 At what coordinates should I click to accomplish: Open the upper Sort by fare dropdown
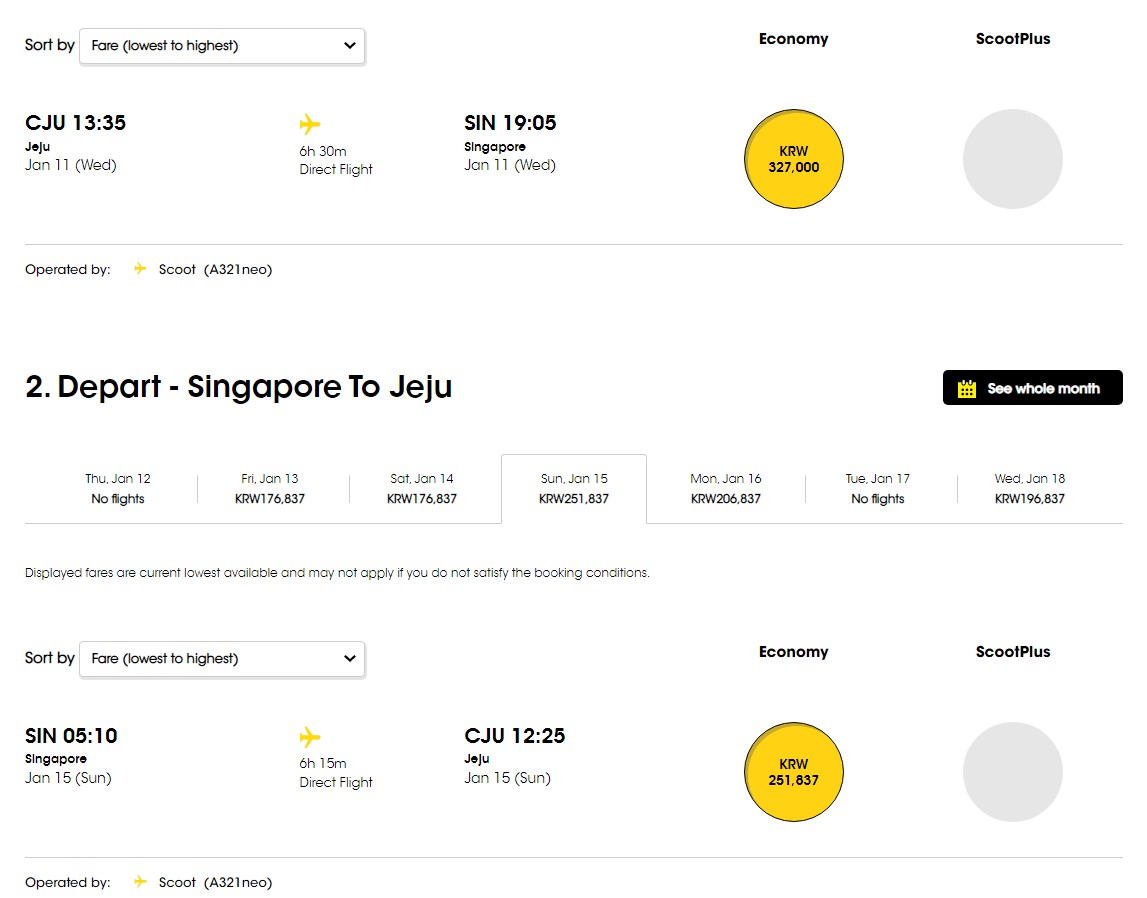pyautogui.click(x=222, y=46)
